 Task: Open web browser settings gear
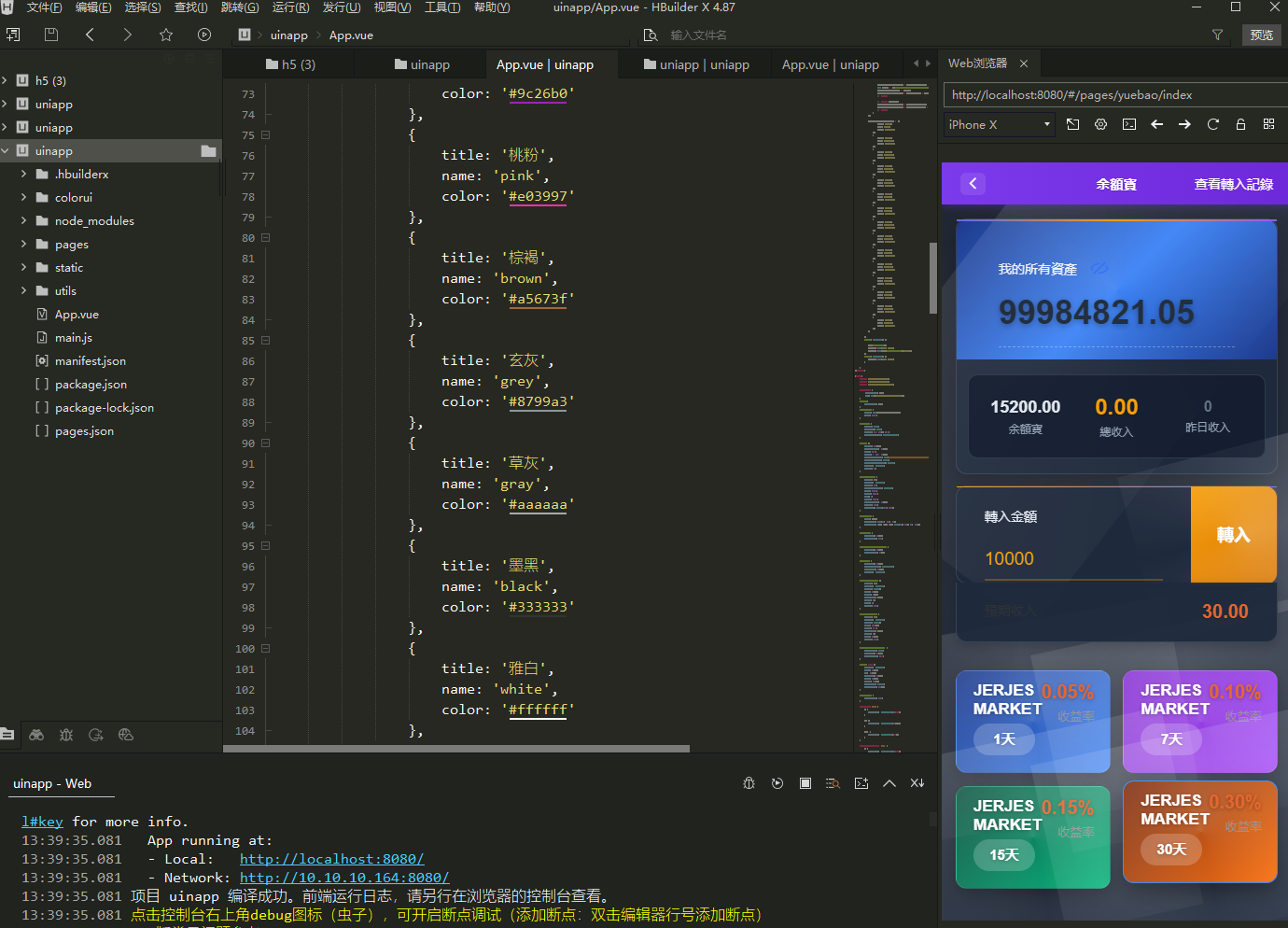[x=1101, y=124]
